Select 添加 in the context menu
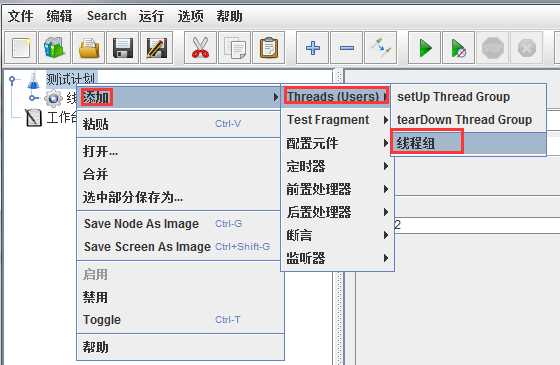This screenshot has width=560, height=365. [179, 97]
